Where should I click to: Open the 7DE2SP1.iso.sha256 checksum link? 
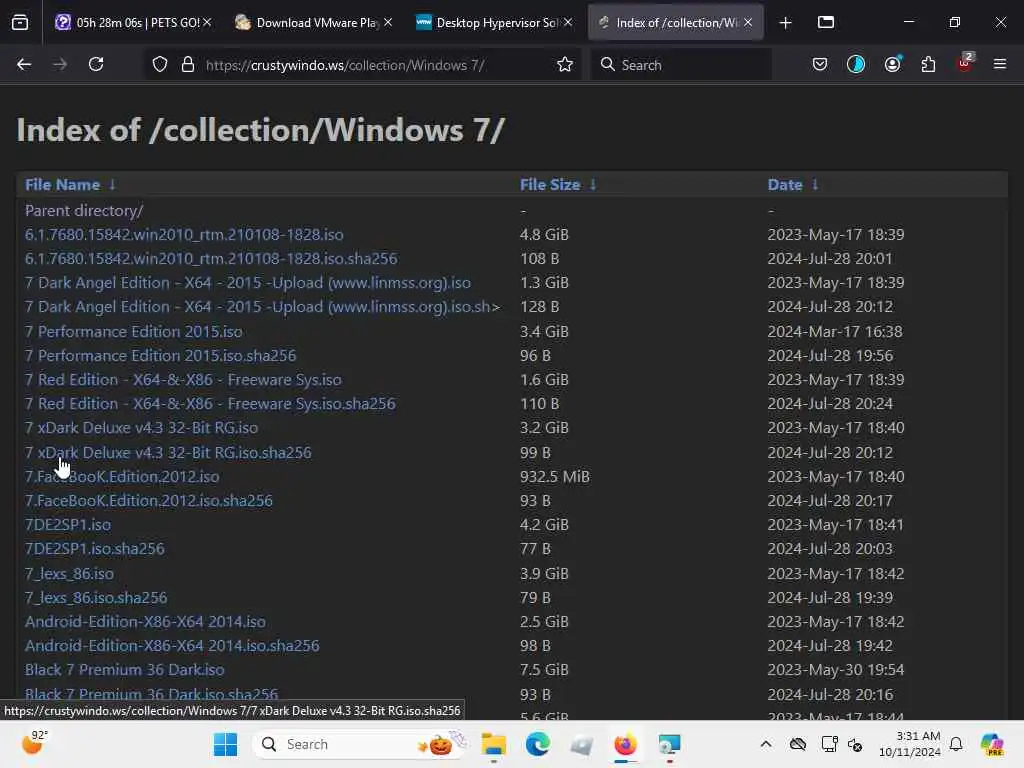(95, 549)
